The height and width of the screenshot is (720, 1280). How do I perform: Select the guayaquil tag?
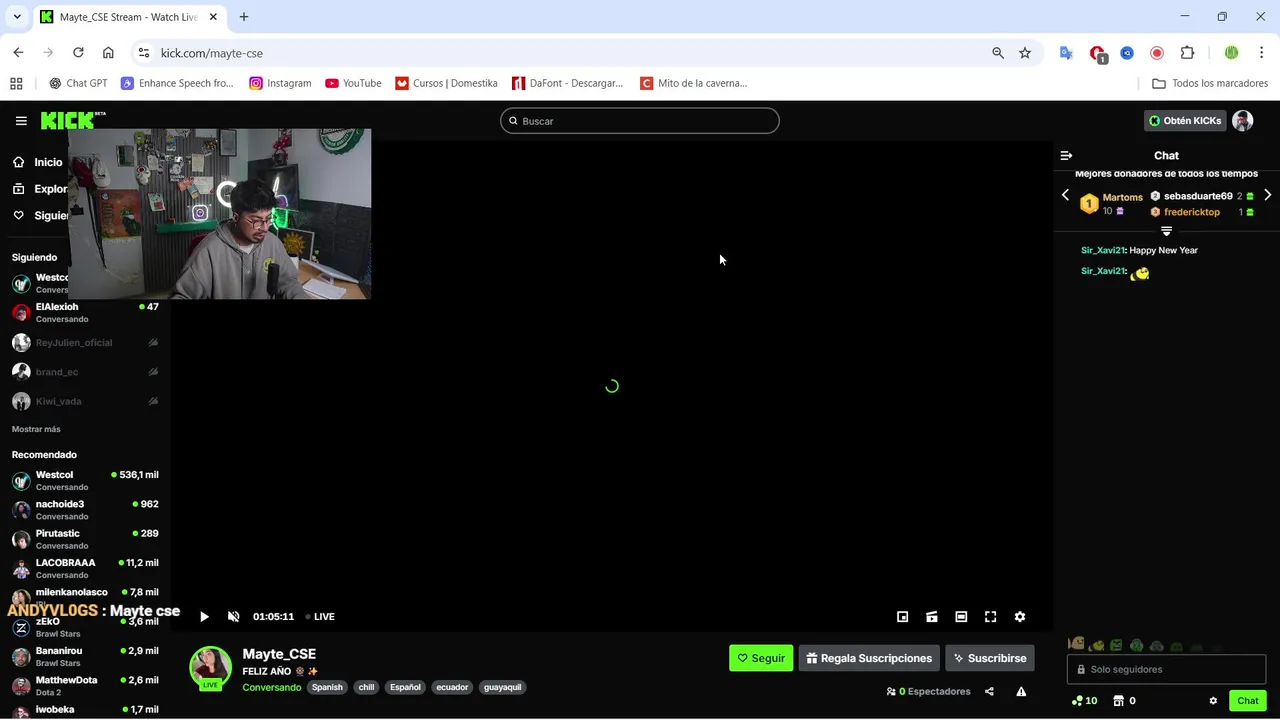(x=502, y=688)
